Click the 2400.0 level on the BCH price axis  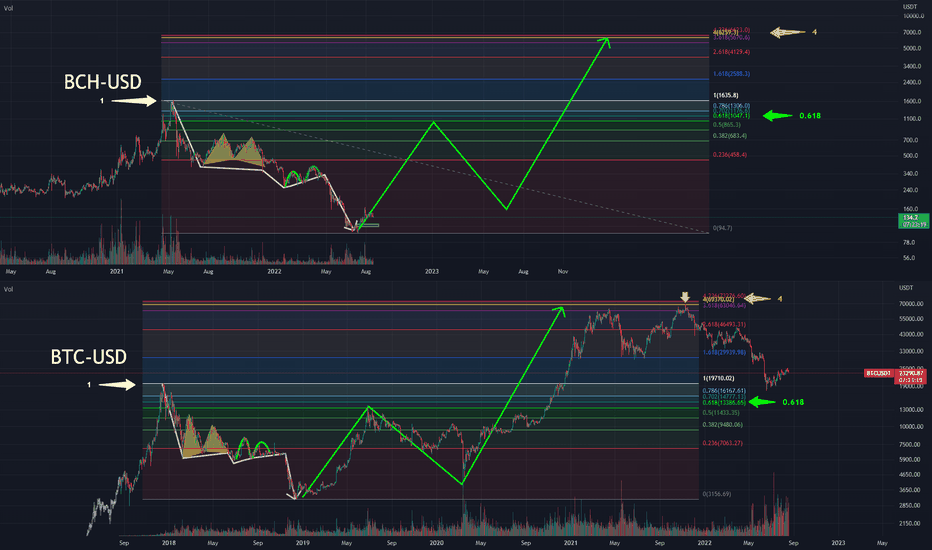click(x=912, y=83)
